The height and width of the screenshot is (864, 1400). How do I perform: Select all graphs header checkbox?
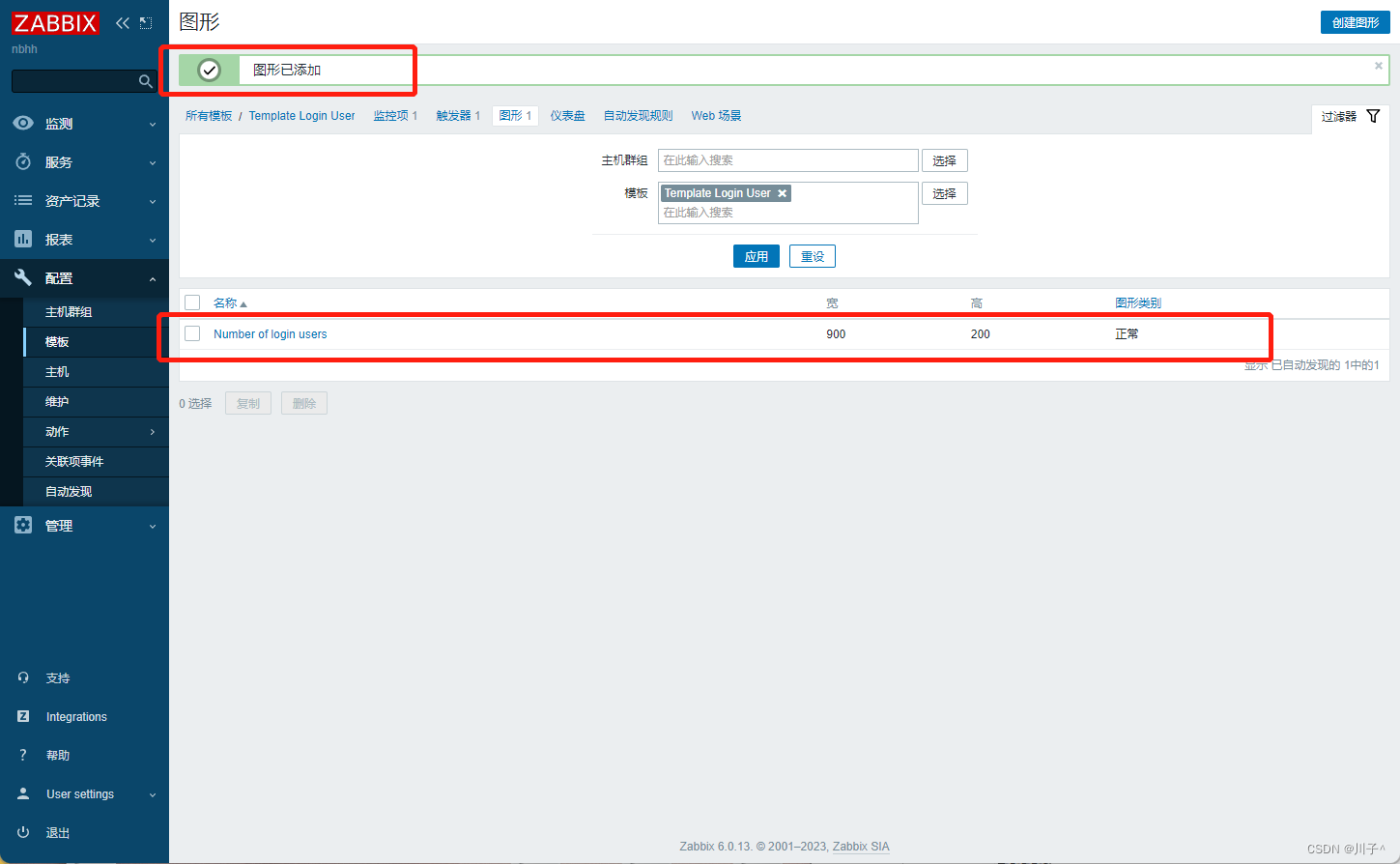[192, 302]
